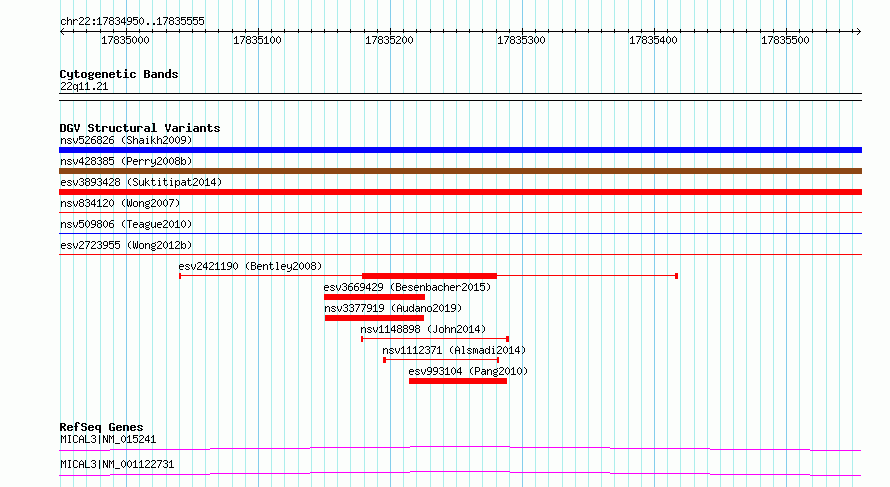Viewport: 890px width, 487px height.
Task: Click the DGV Structural Variants track heading
Action: 140,128
